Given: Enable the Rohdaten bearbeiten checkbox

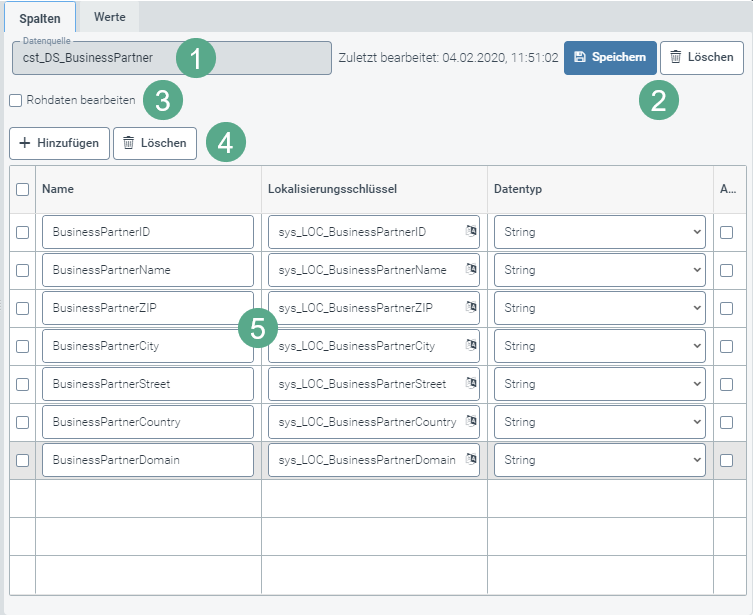Looking at the screenshot, I should click(16, 101).
